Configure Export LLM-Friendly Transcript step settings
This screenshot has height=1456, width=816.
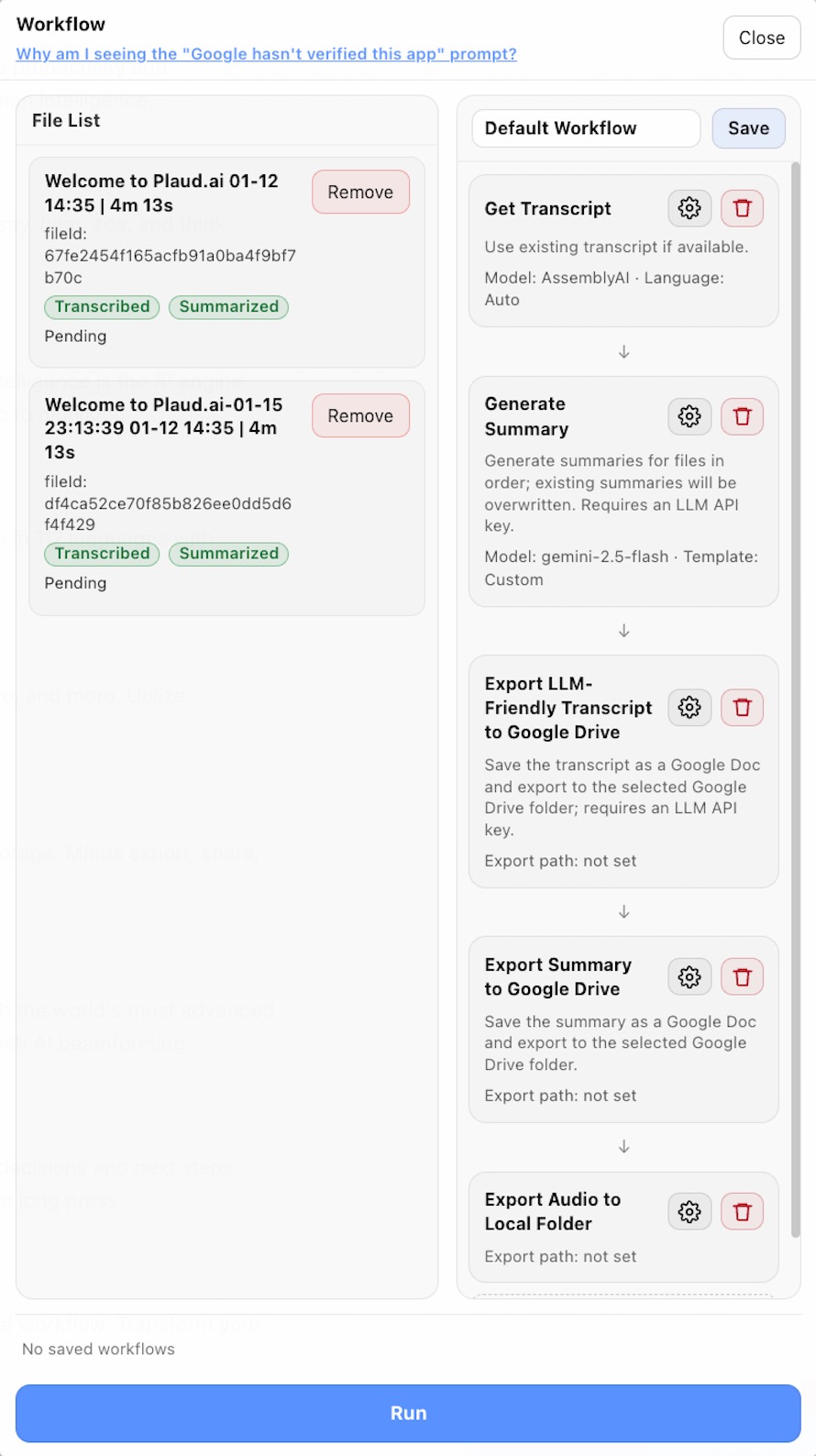point(689,708)
